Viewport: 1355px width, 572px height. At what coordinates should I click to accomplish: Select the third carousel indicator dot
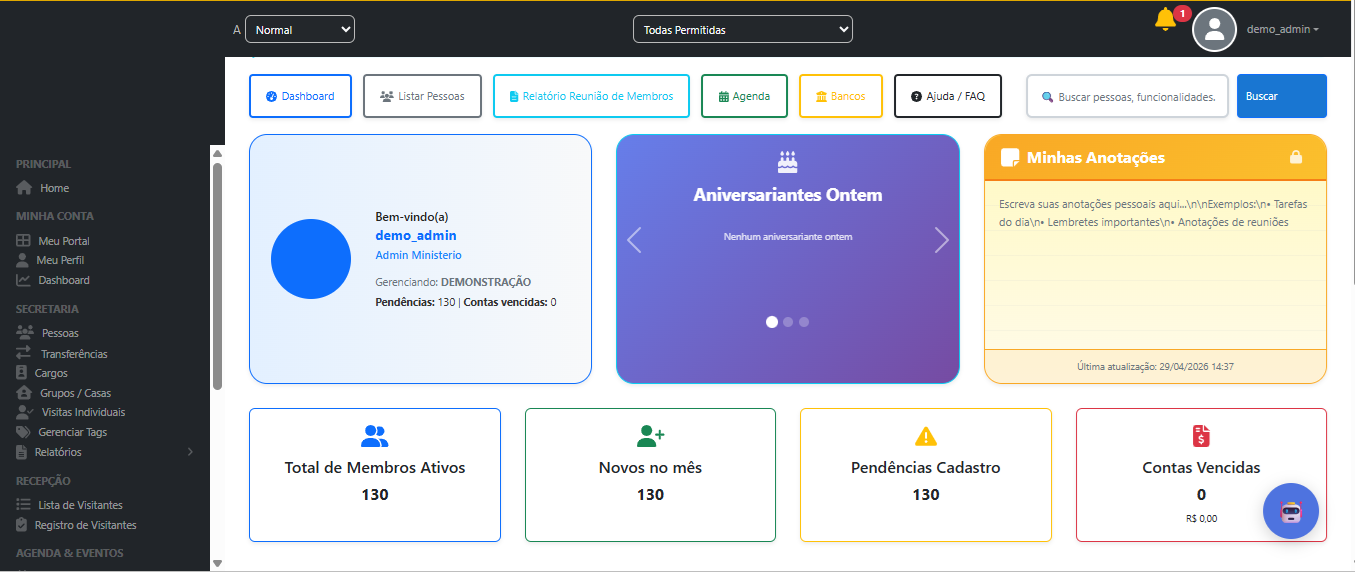804,322
